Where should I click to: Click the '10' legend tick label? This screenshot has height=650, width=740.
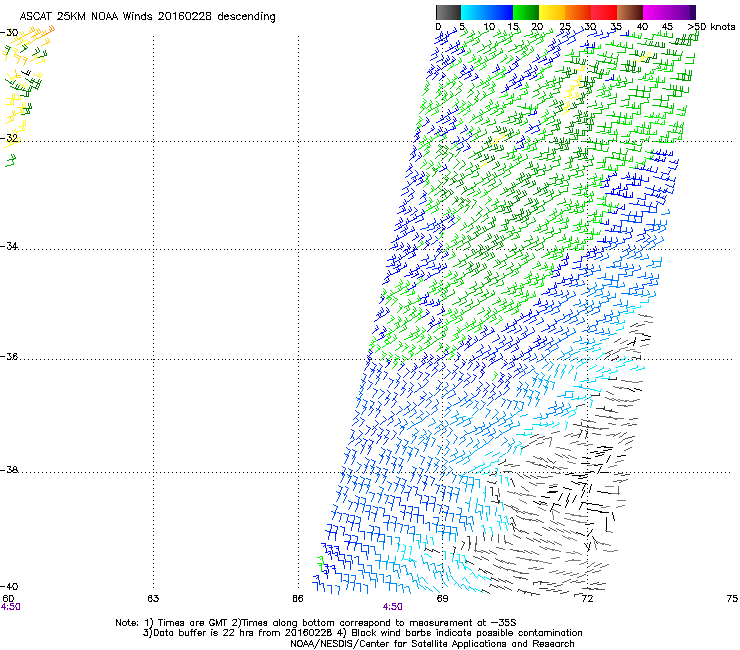click(x=489, y=27)
